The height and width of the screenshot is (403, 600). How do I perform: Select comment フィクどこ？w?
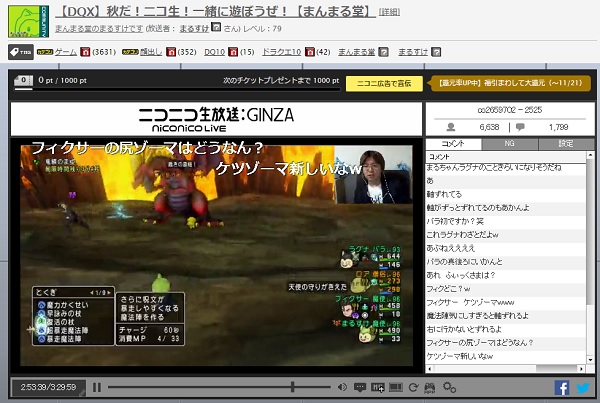click(x=505, y=289)
